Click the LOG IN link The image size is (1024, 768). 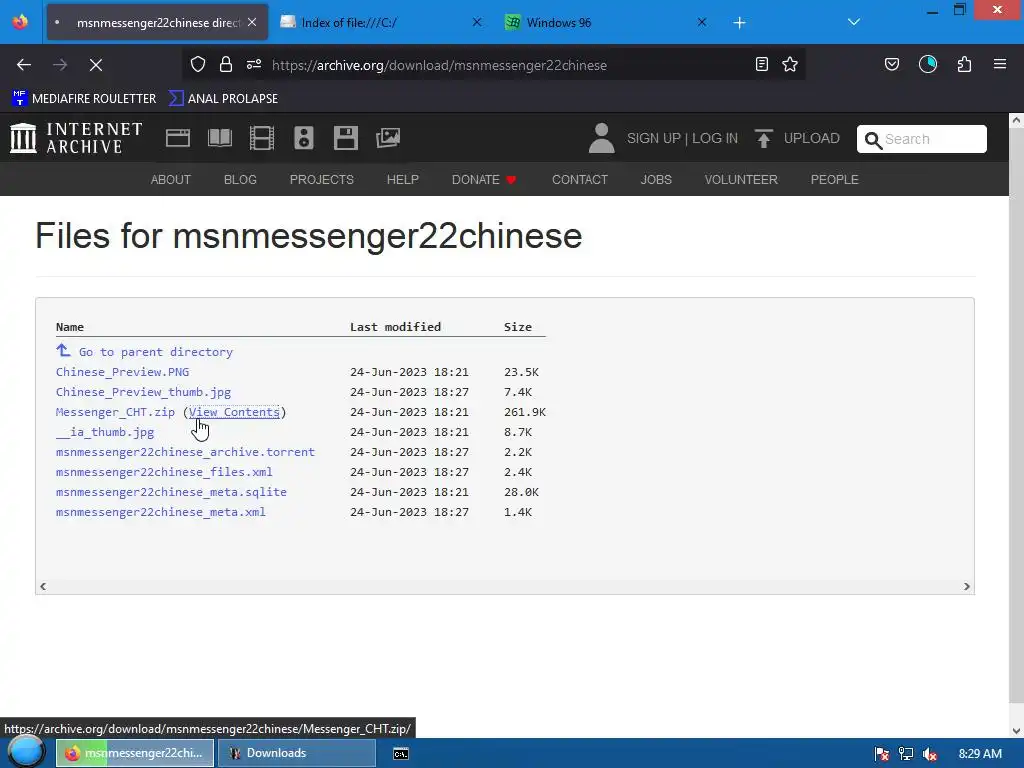coord(715,138)
